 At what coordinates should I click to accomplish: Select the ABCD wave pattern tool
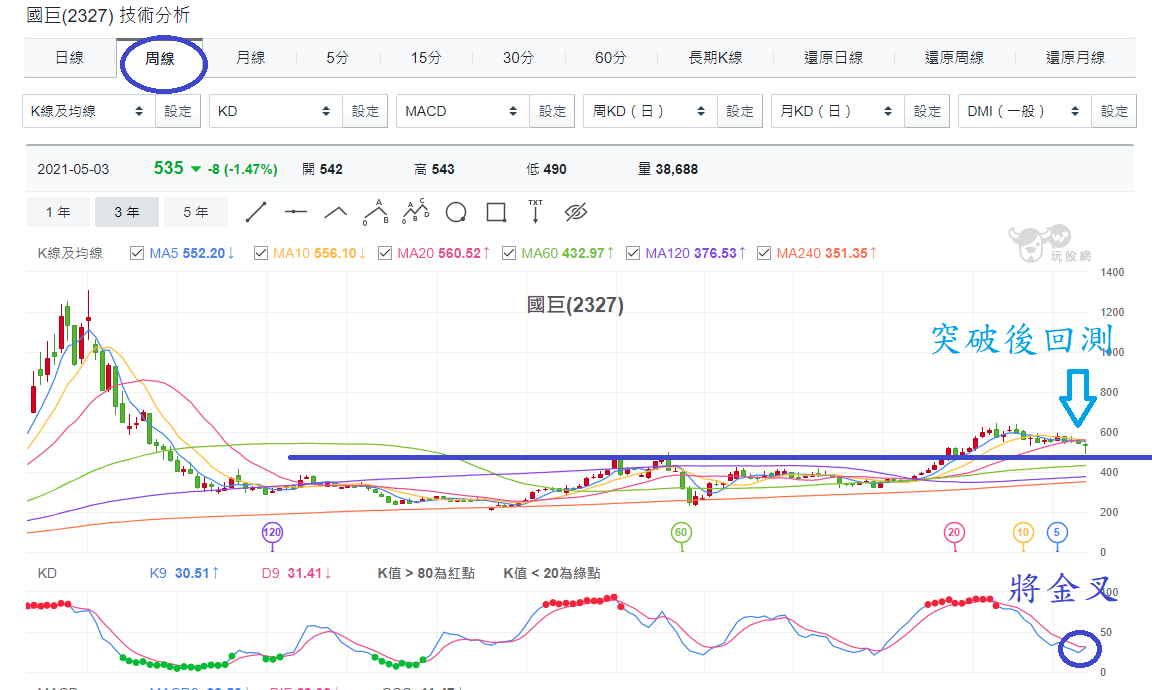(416, 212)
